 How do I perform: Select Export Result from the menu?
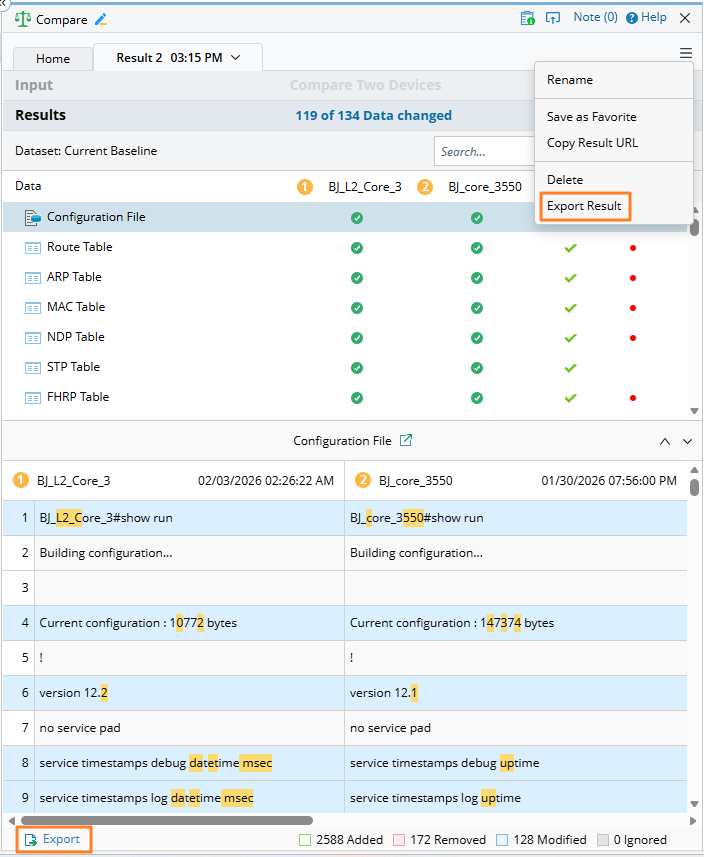coord(584,206)
